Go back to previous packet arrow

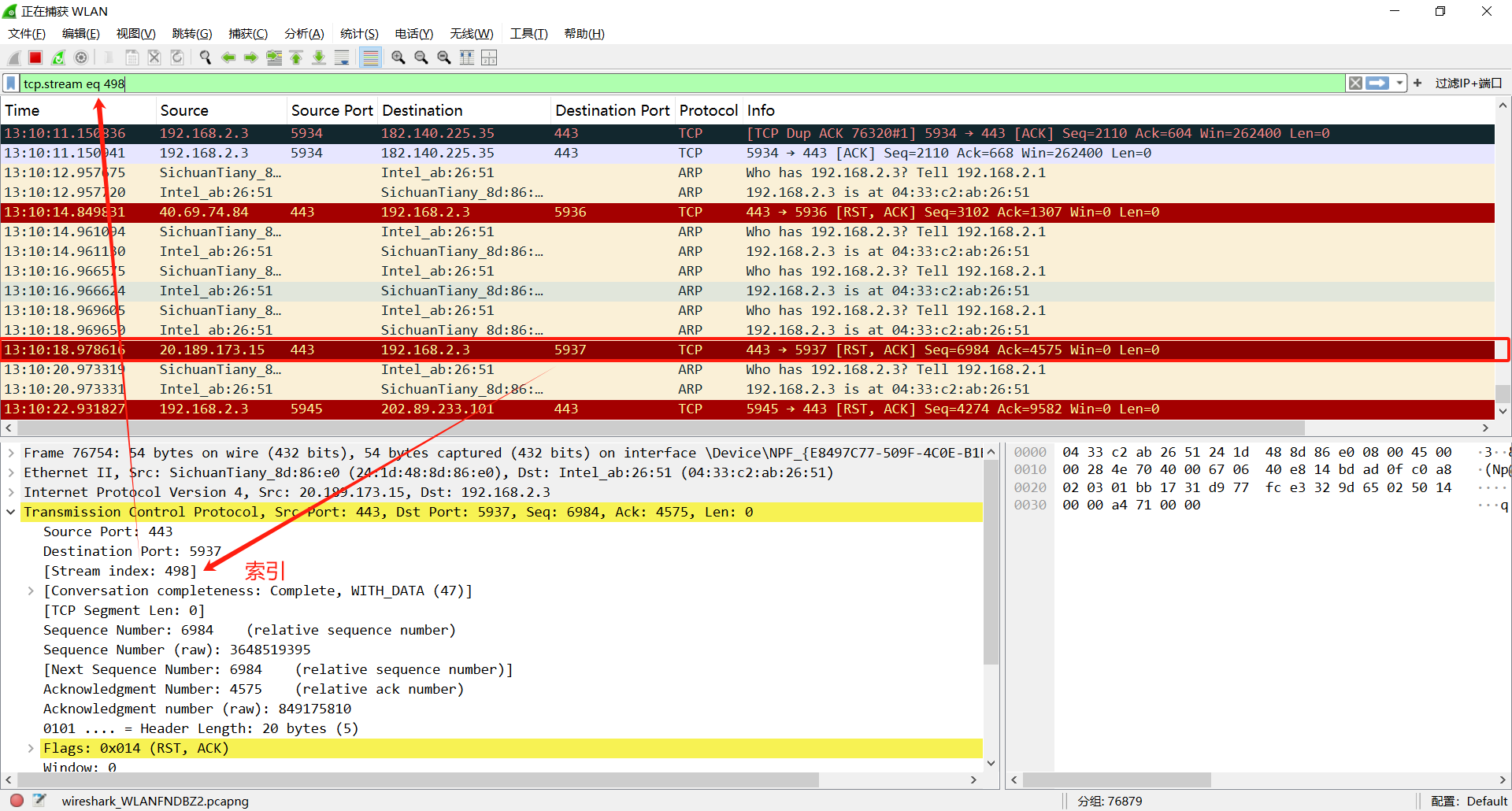tap(228, 57)
